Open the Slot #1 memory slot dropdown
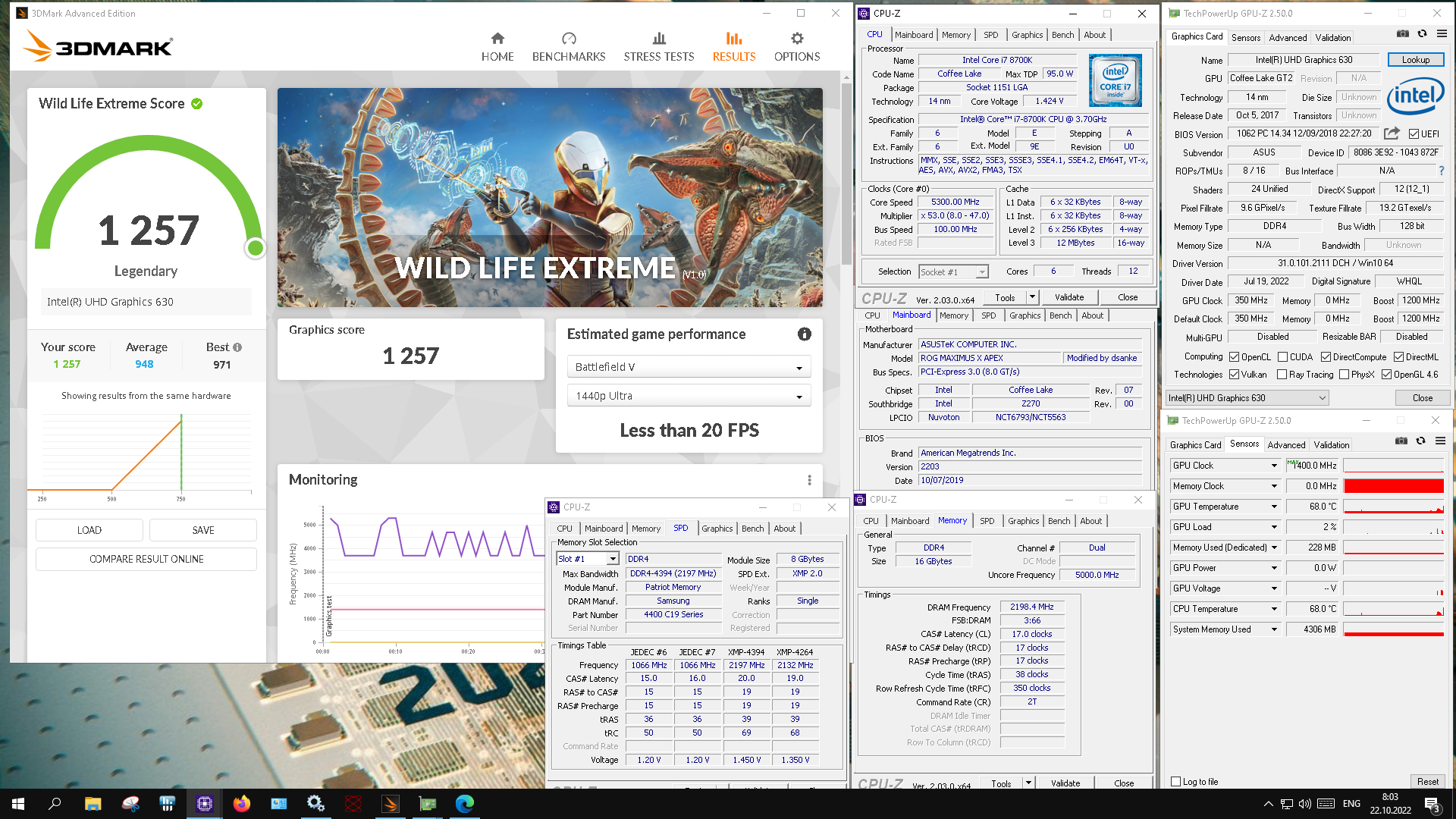The image size is (1456, 819). coord(588,559)
